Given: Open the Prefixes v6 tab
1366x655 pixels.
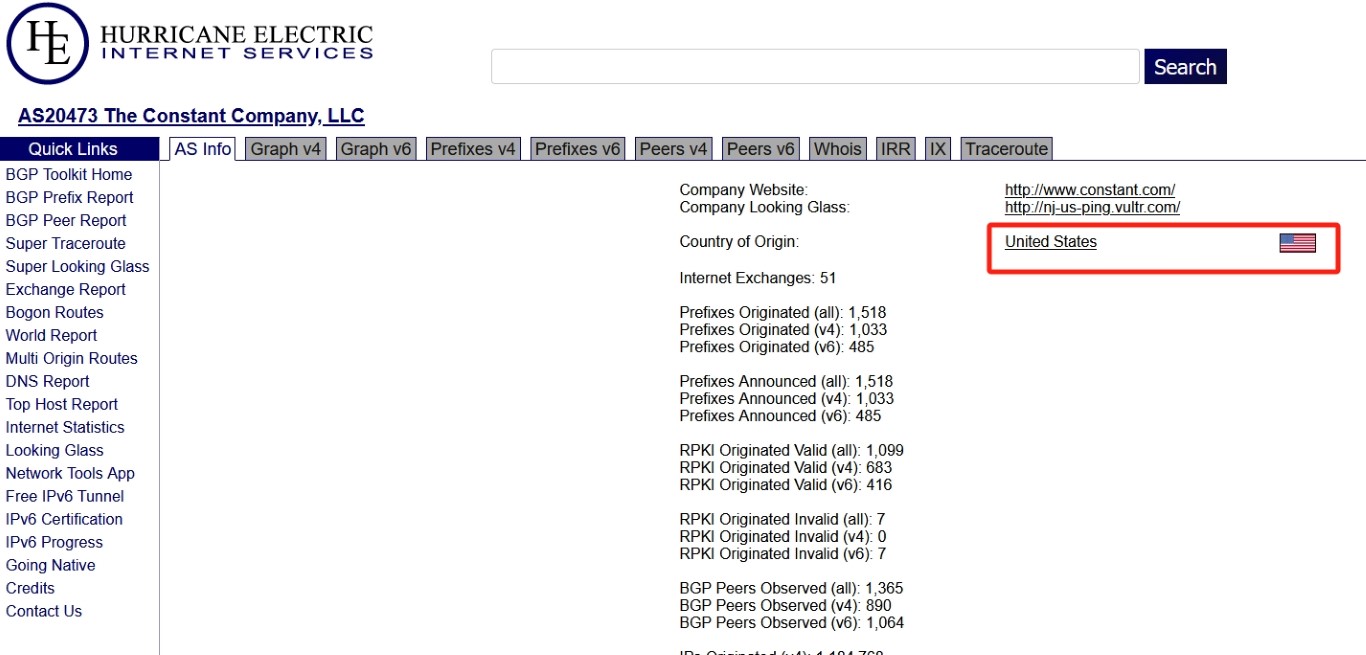Looking at the screenshot, I should coord(578,149).
